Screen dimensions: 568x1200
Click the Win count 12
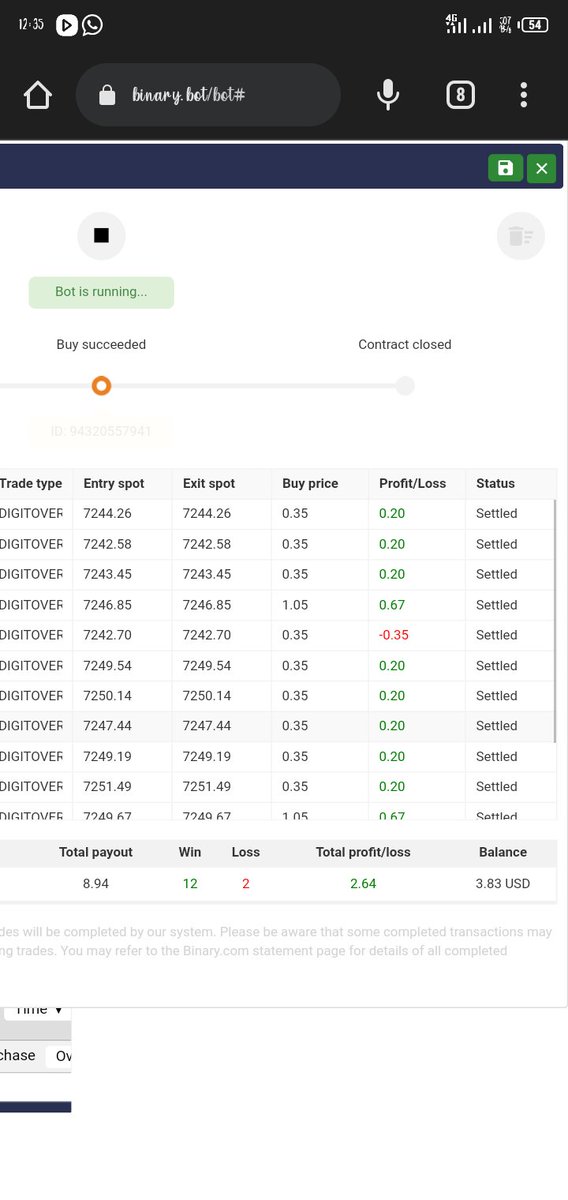(x=189, y=883)
